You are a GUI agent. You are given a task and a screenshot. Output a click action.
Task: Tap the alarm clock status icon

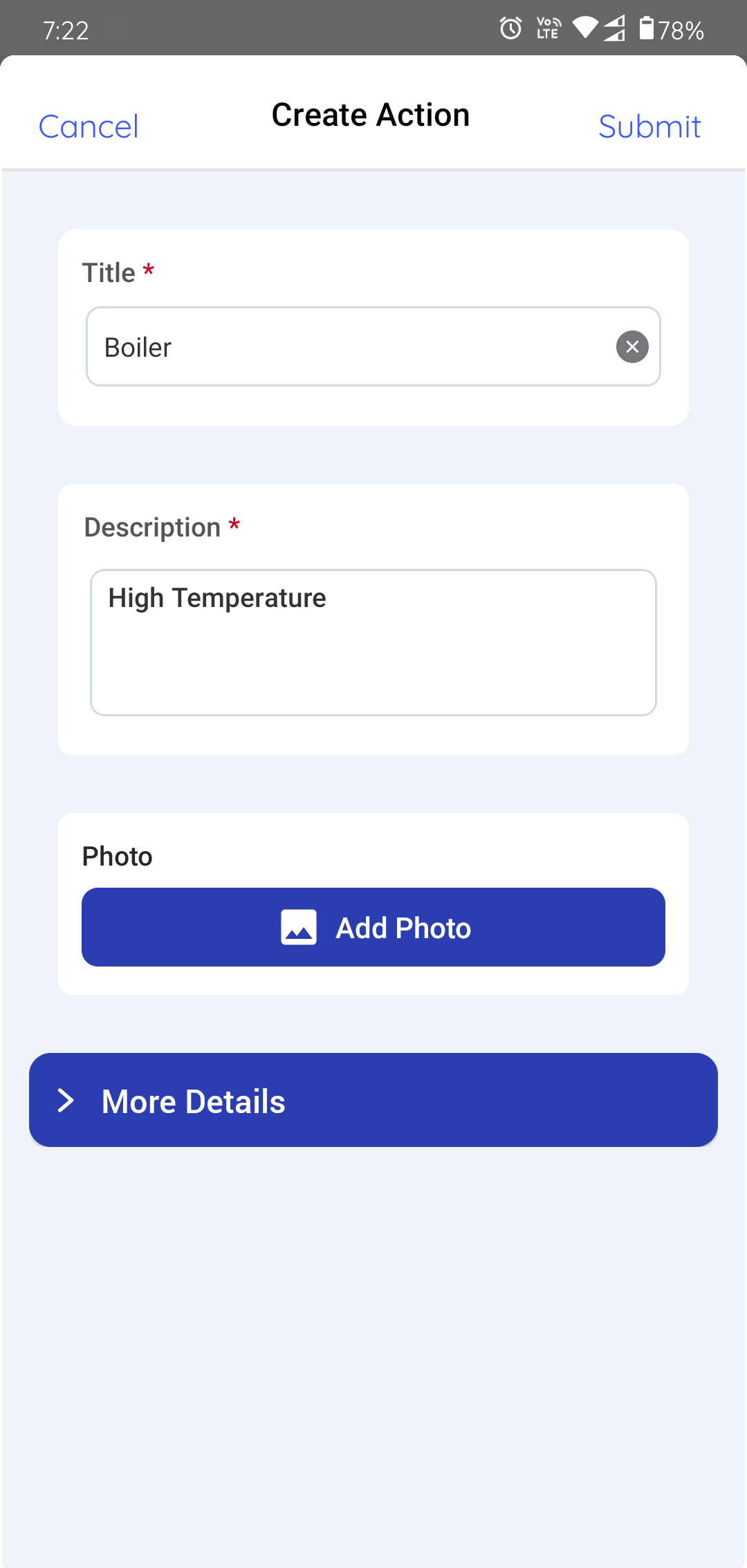[x=510, y=28]
